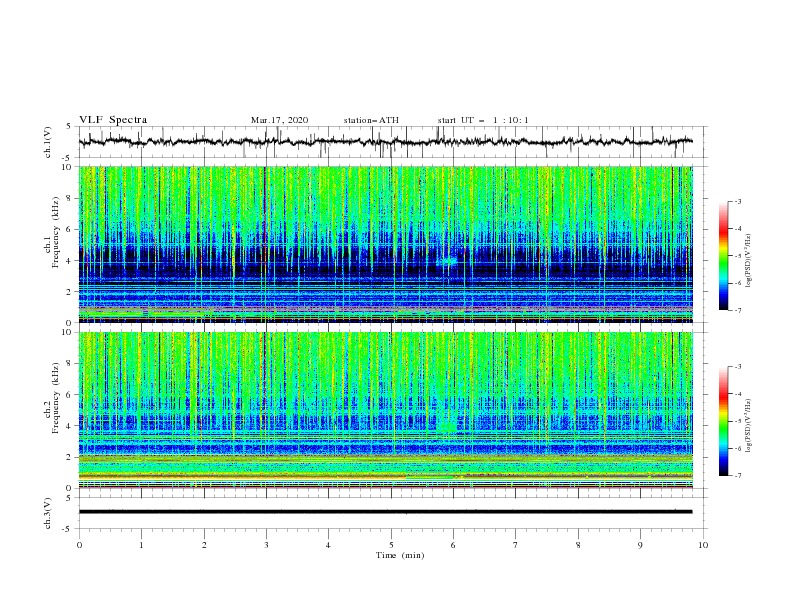Click the "5" tick on ch.1(V) axis
Image resolution: width=792 pixels, height=612 pixels.
pyautogui.click(x=69, y=126)
